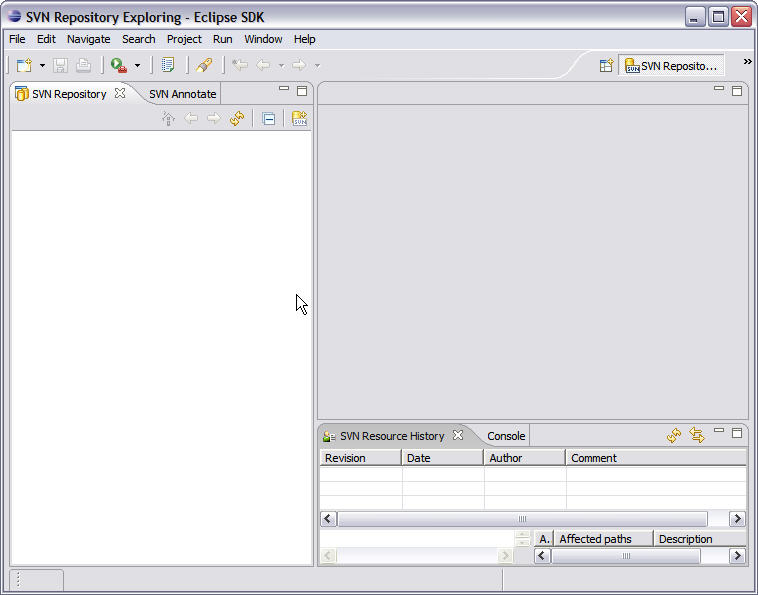Click the Open Perspective icon
This screenshot has height=595, width=758.
606,66
